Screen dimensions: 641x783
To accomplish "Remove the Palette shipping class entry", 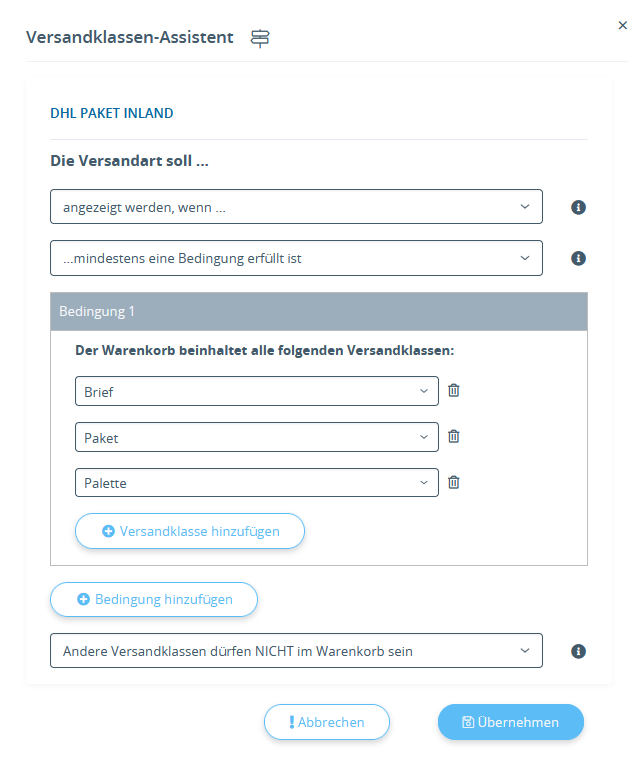I will [x=453, y=483].
